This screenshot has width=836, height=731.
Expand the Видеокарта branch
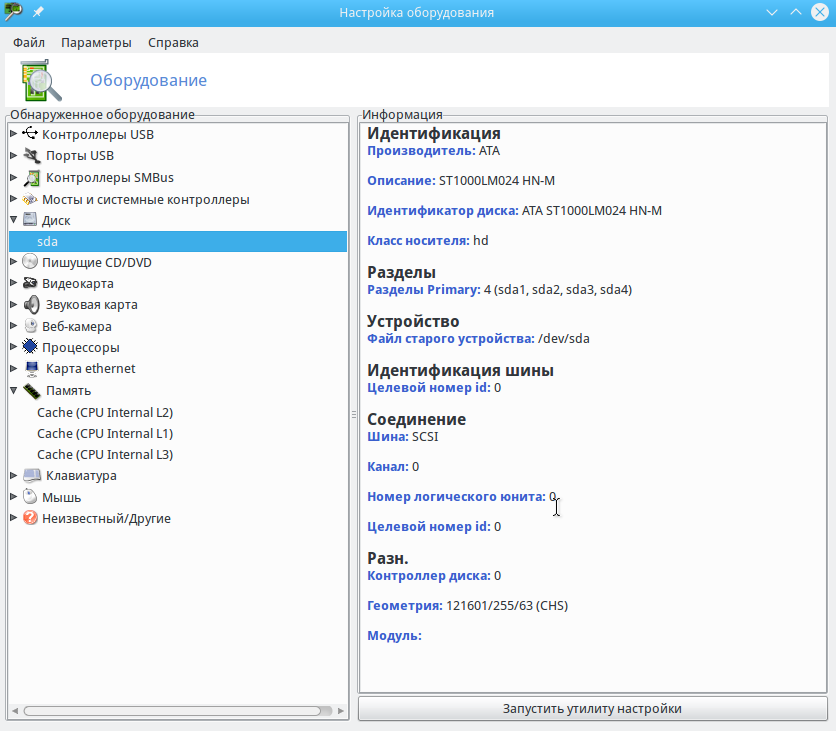[x=14, y=283]
